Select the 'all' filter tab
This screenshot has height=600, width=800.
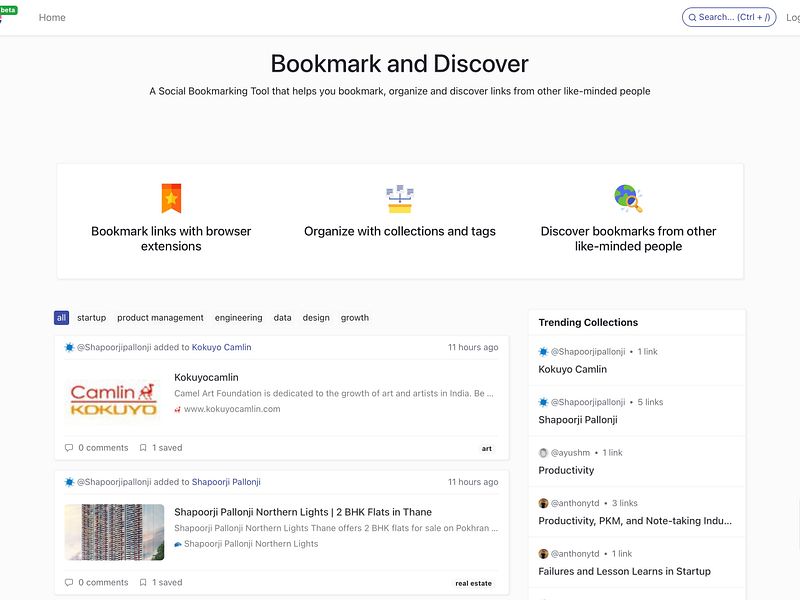coord(61,318)
